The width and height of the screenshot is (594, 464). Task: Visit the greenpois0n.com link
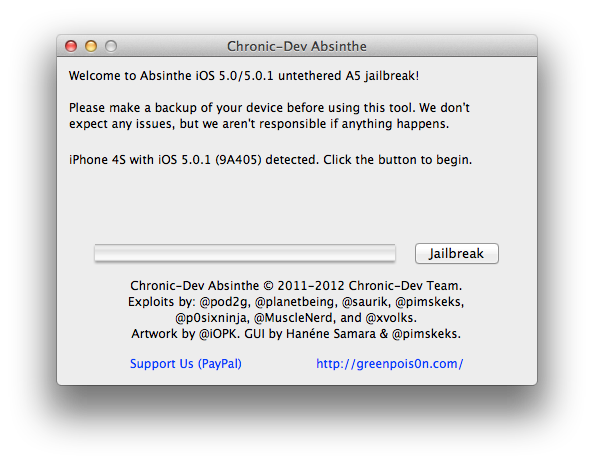coord(389,364)
